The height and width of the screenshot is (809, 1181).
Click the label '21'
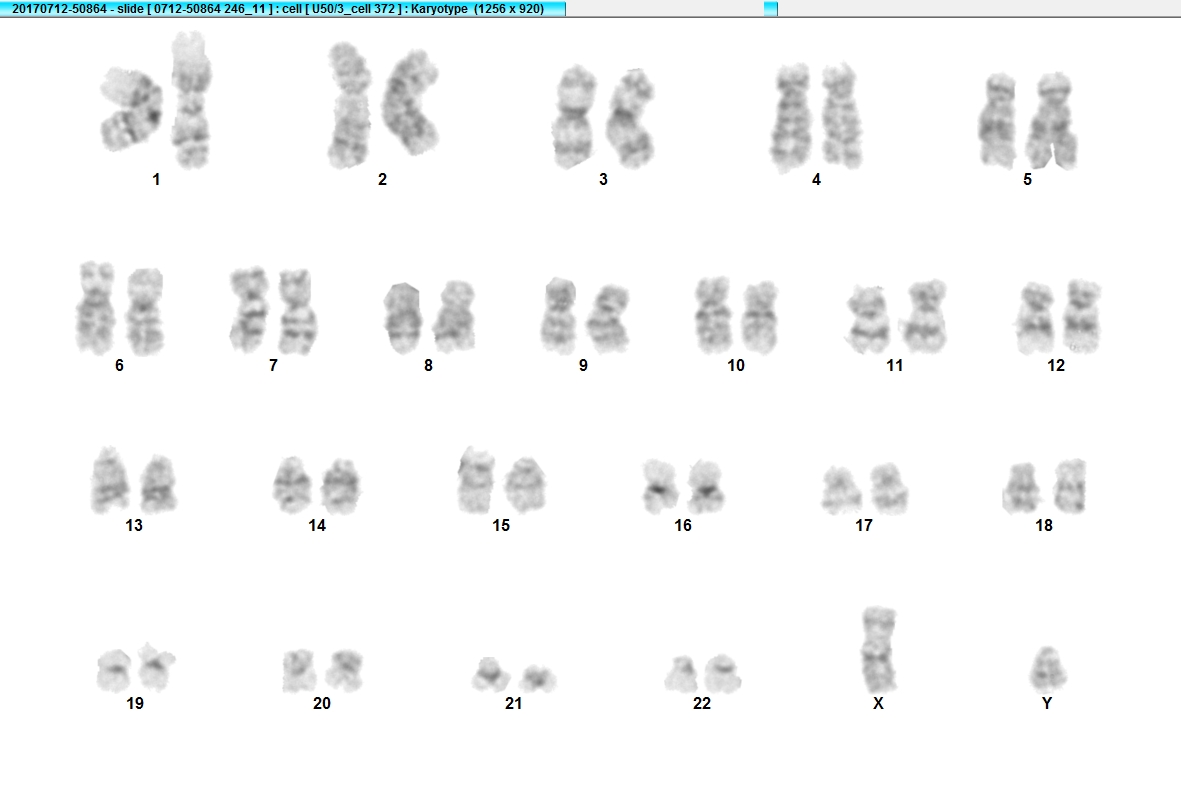click(x=513, y=703)
